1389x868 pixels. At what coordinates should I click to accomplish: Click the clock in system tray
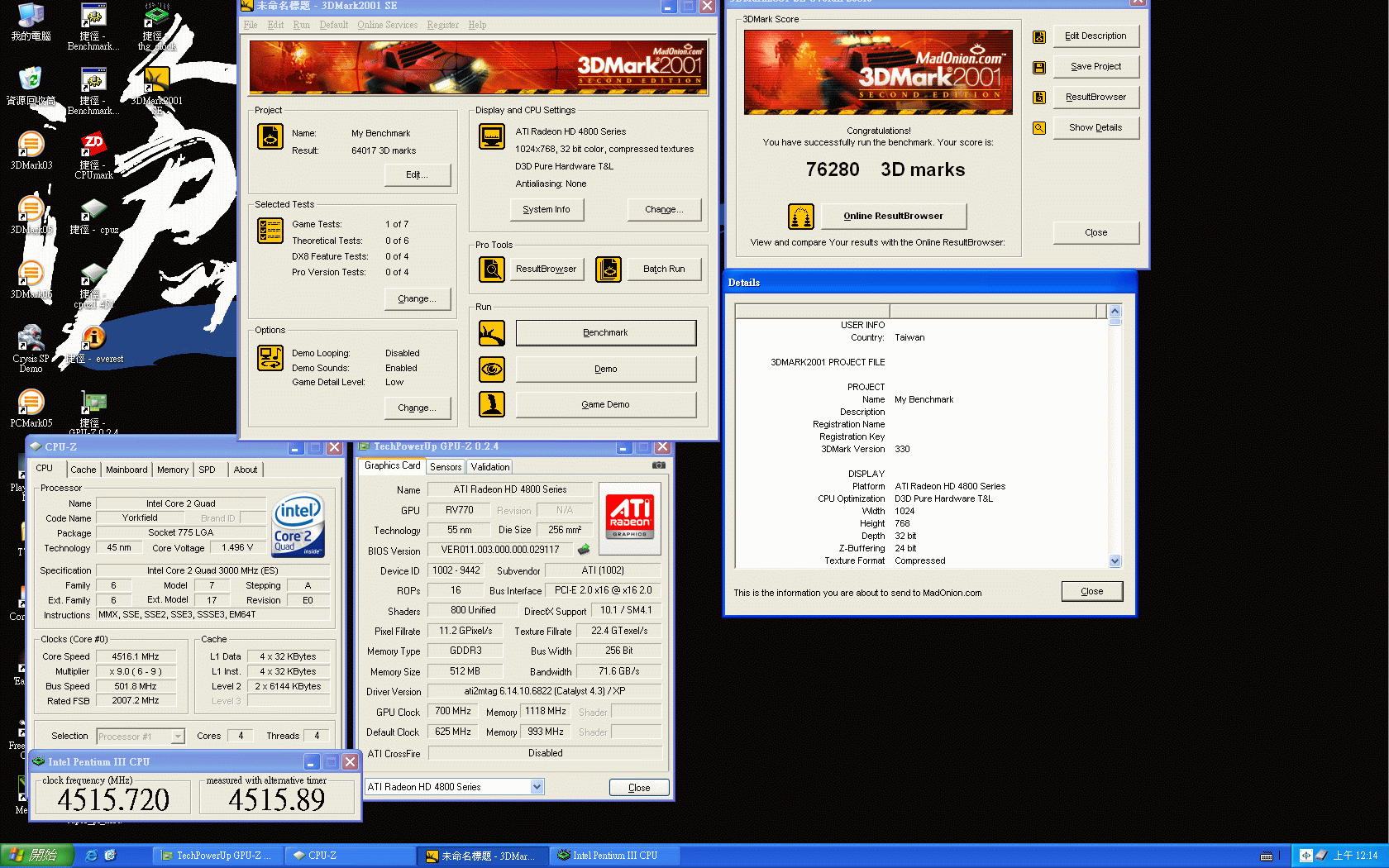pos(1355,856)
